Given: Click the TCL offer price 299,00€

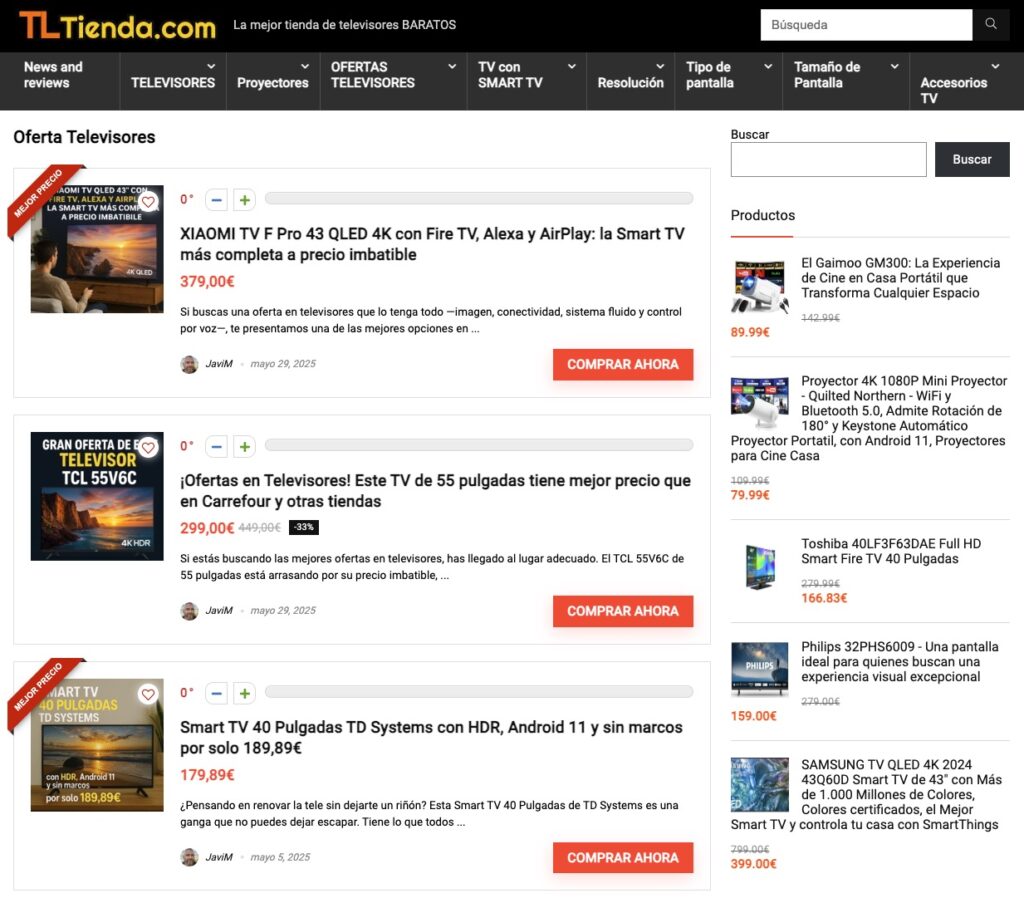Looking at the screenshot, I should coord(207,528).
